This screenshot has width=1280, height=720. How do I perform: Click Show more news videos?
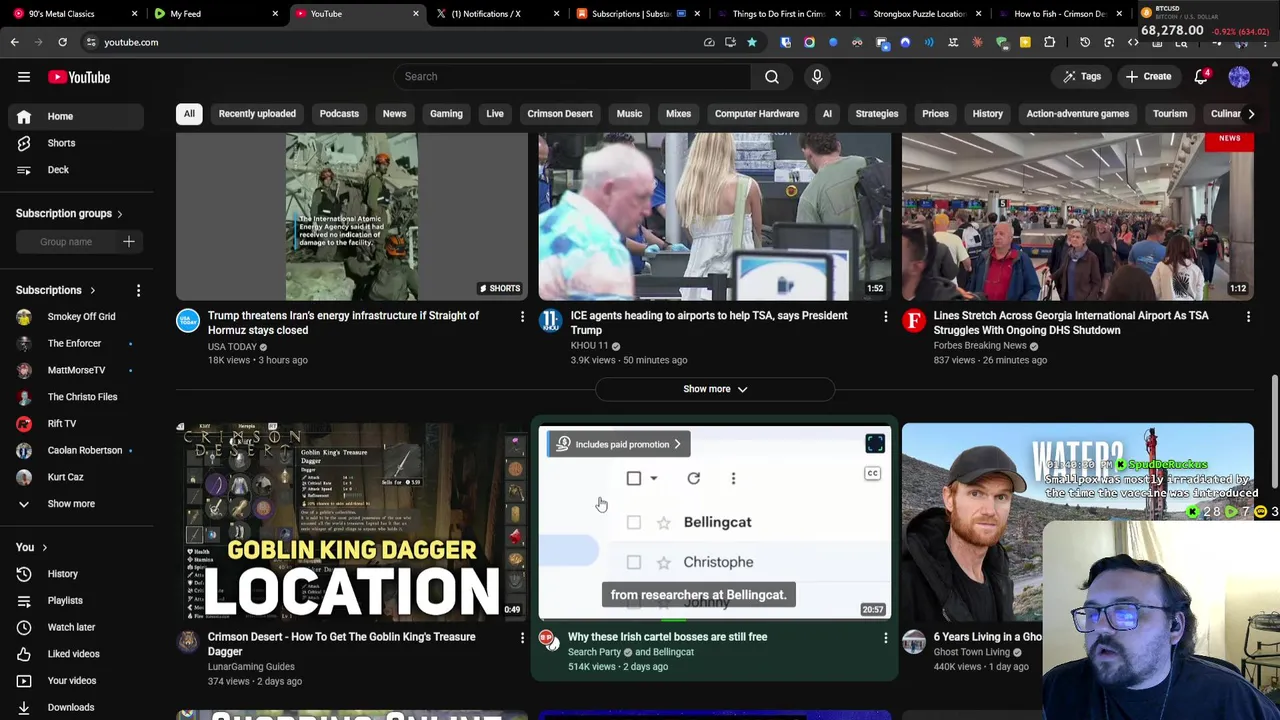[715, 389]
